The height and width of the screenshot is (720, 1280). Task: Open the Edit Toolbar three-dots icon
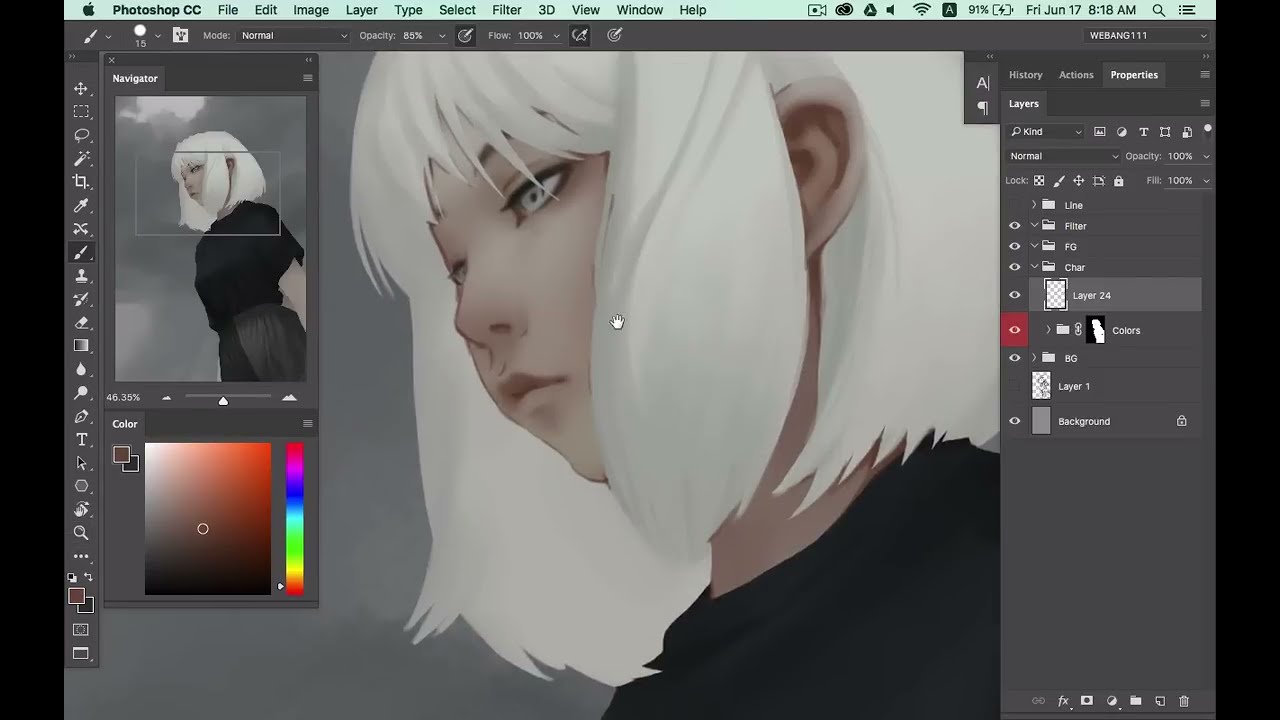click(x=81, y=556)
